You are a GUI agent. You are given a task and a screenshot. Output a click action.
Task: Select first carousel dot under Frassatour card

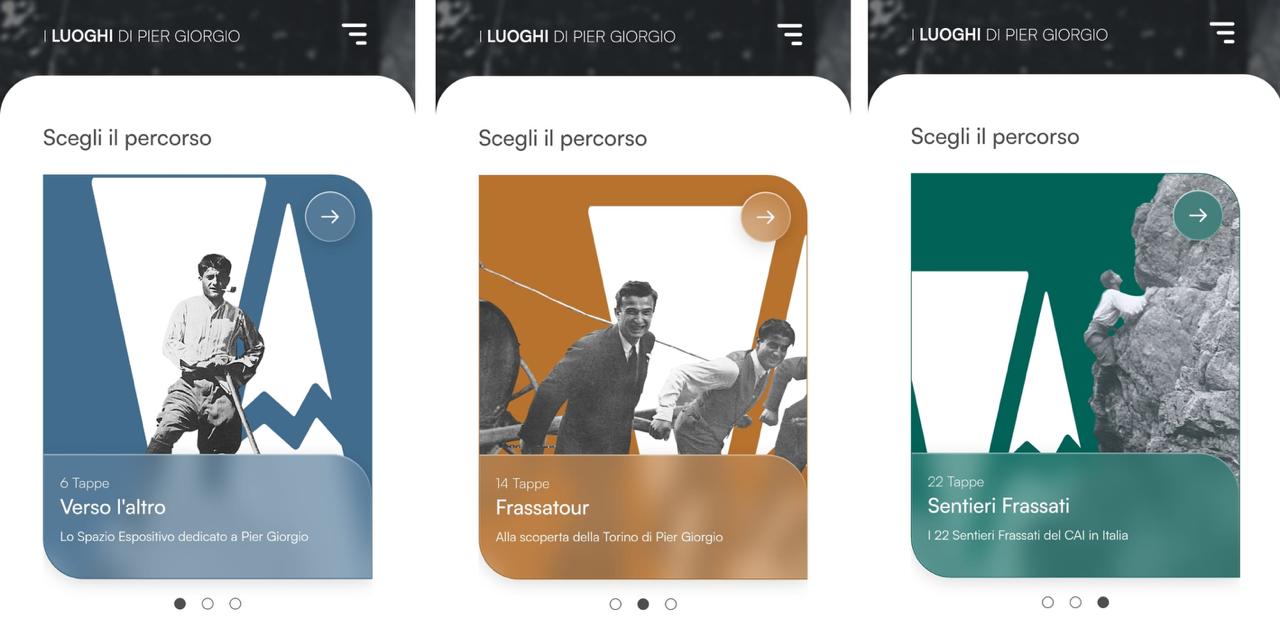click(x=615, y=604)
